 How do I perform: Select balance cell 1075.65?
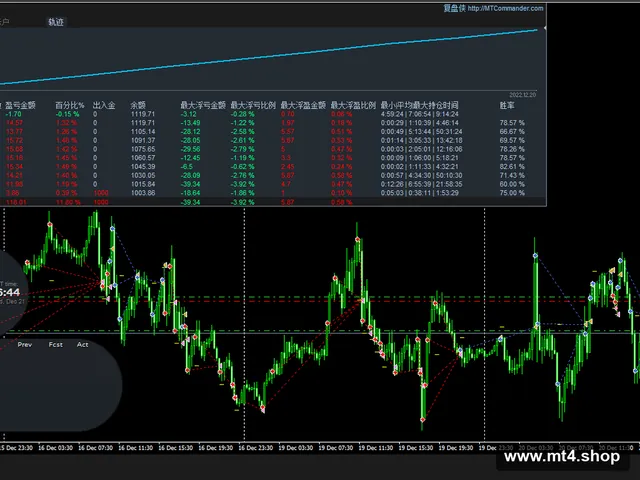tap(143, 149)
